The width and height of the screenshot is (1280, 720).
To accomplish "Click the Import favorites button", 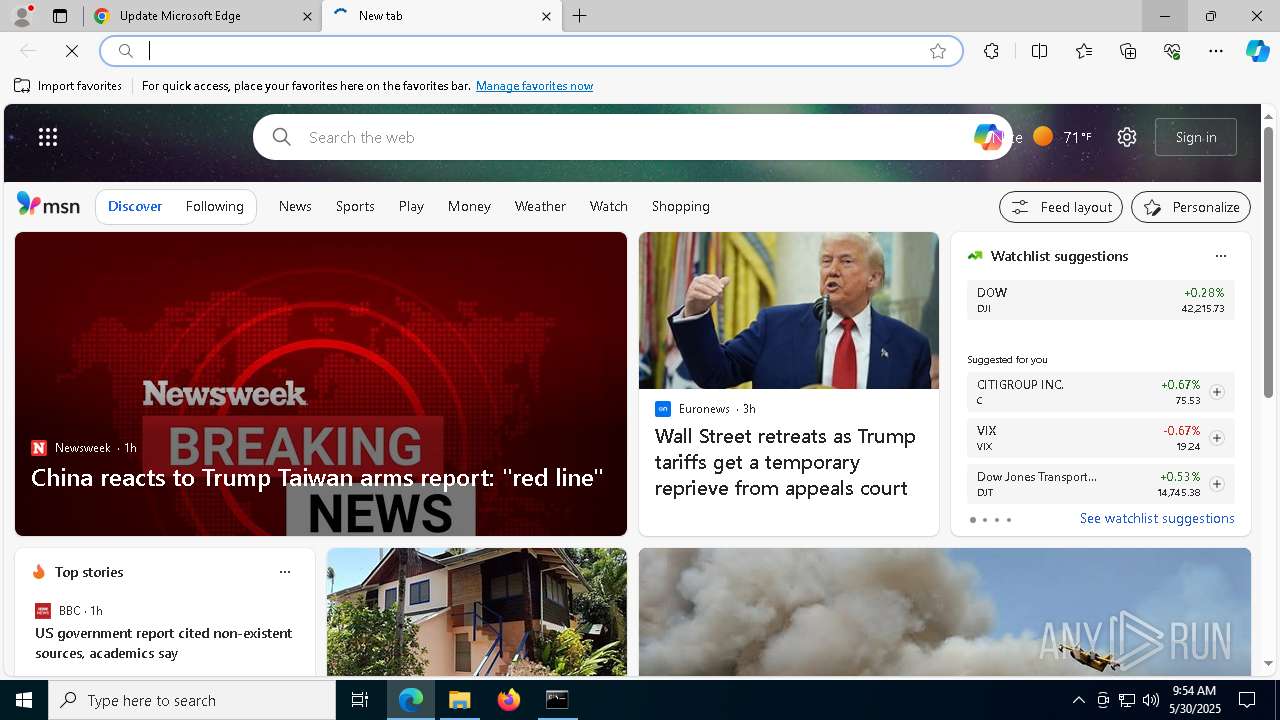I will click(68, 86).
